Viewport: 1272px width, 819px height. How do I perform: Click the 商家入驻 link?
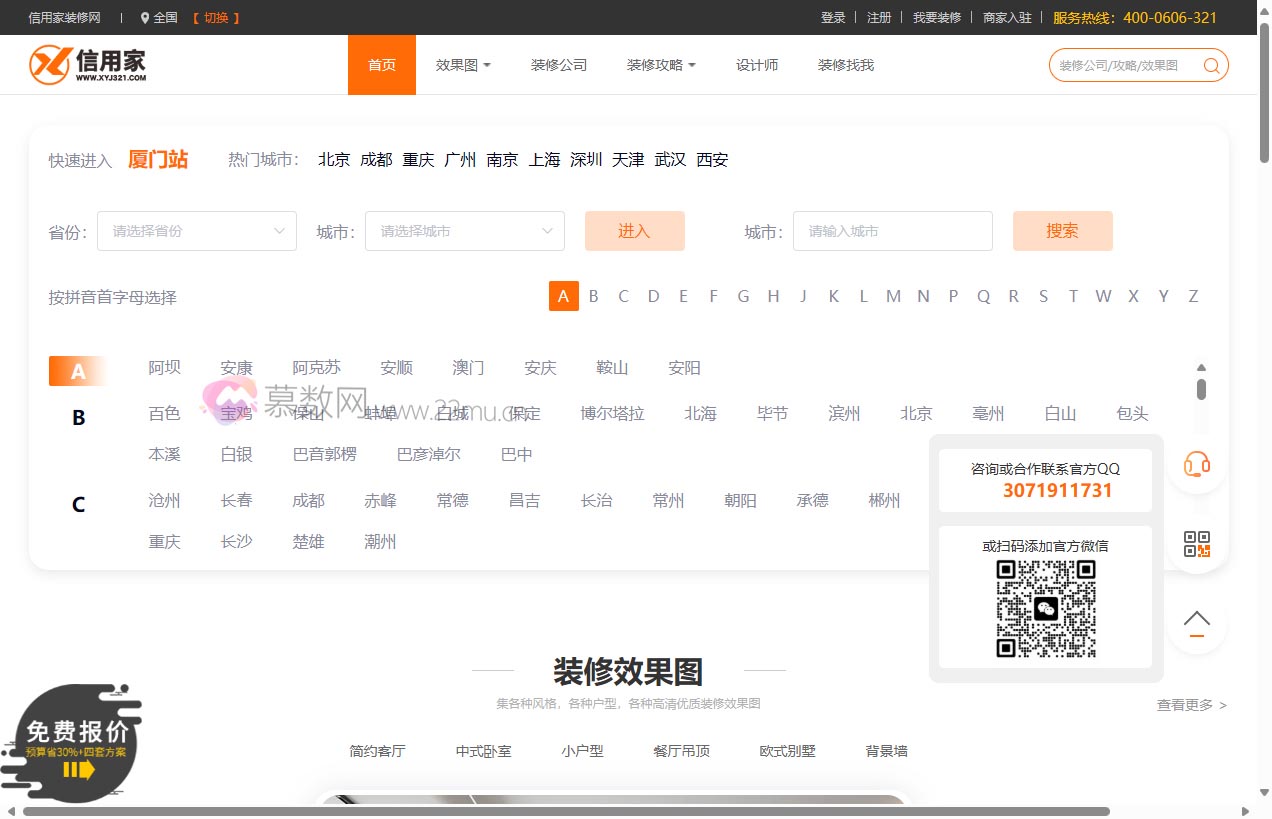tap(1006, 17)
